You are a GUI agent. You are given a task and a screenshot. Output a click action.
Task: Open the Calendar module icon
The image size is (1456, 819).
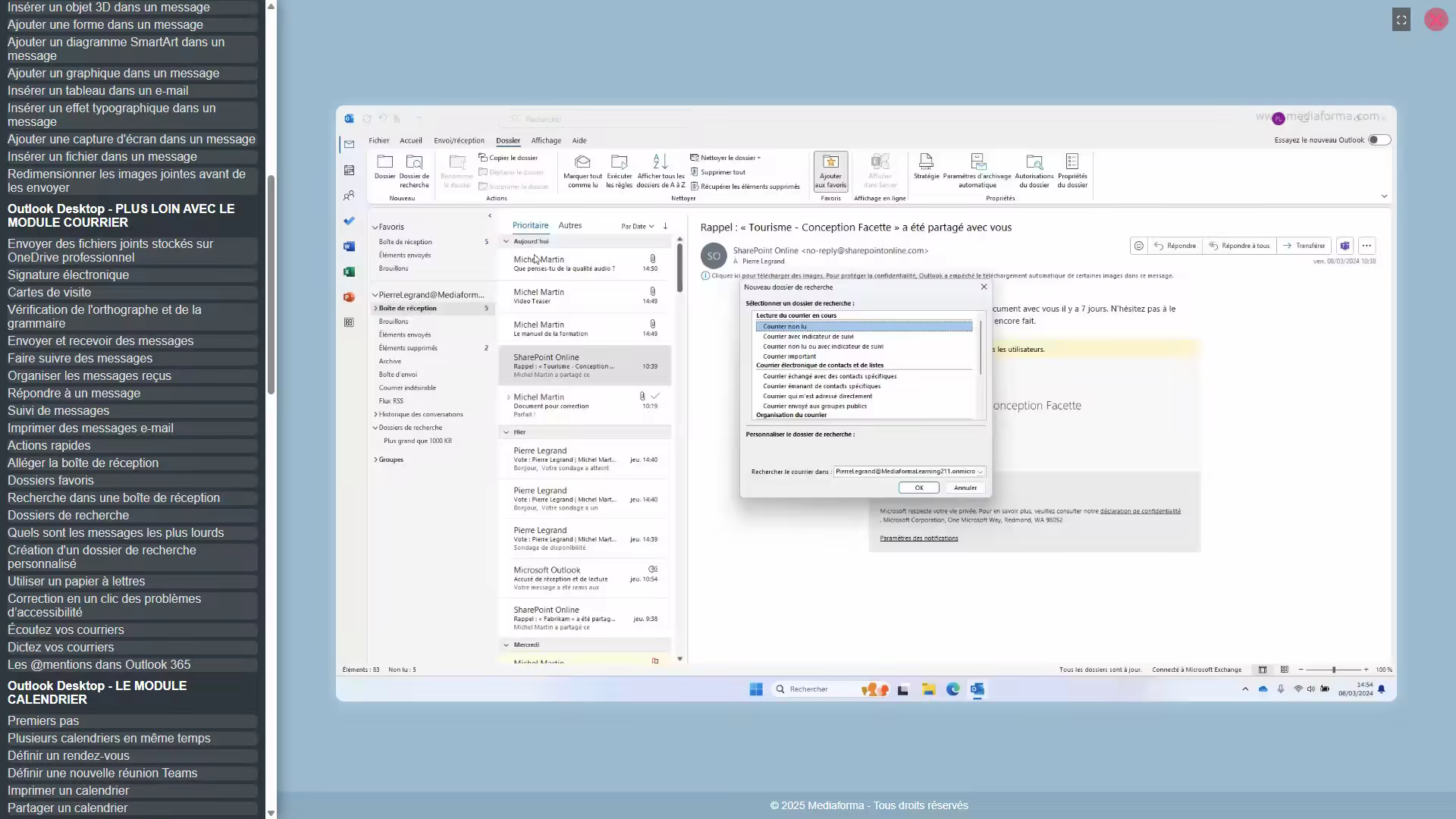(349, 170)
